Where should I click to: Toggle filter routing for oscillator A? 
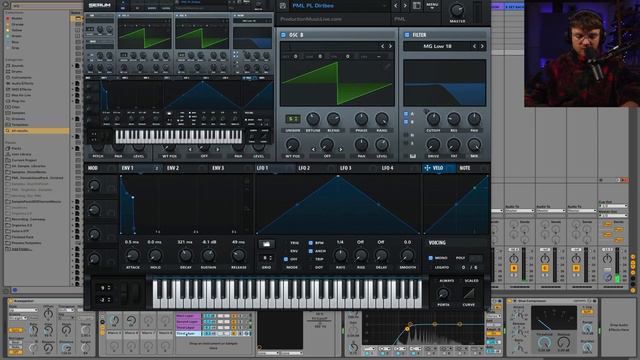[x=406, y=114]
